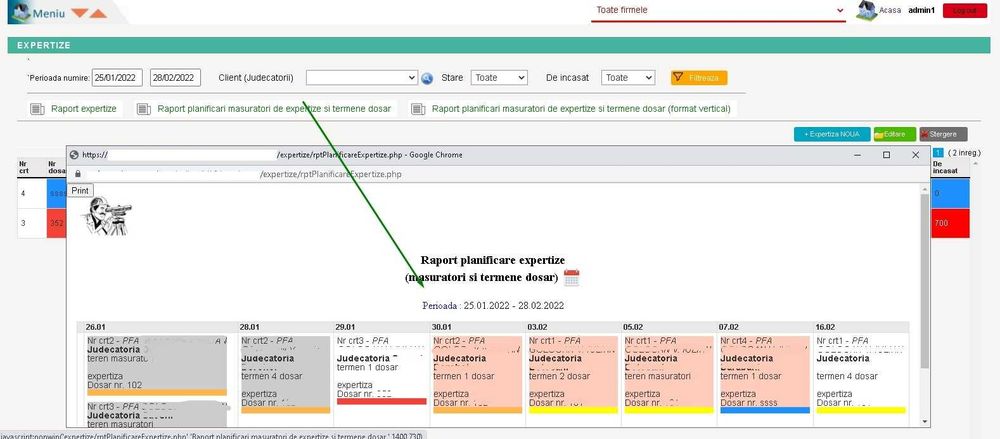Click the Log out button
1000x439 pixels.
pos(964,11)
